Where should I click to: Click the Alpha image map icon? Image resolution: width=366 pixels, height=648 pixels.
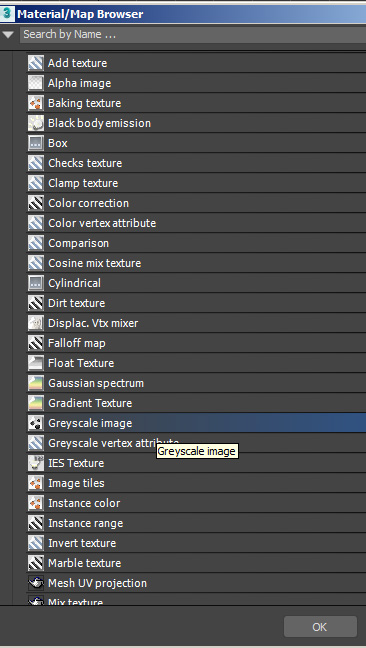click(x=36, y=83)
